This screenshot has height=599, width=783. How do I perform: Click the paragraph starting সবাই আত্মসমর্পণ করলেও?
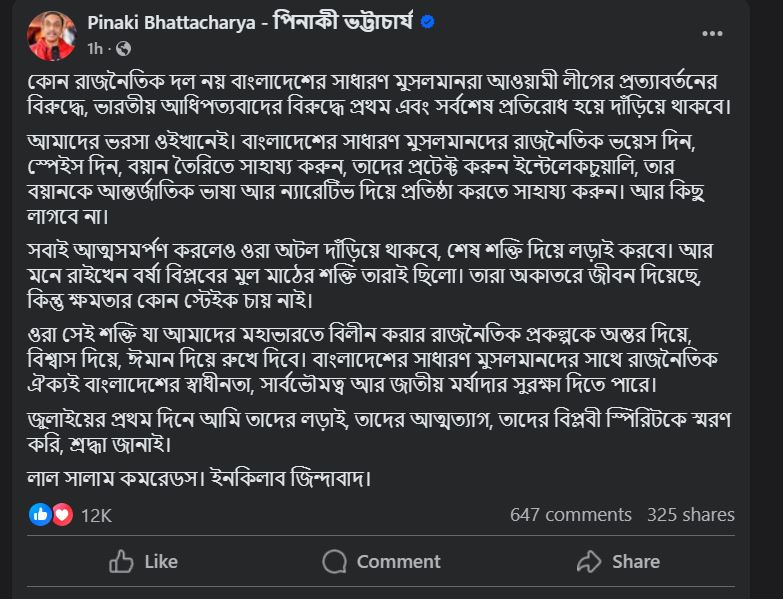point(370,276)
